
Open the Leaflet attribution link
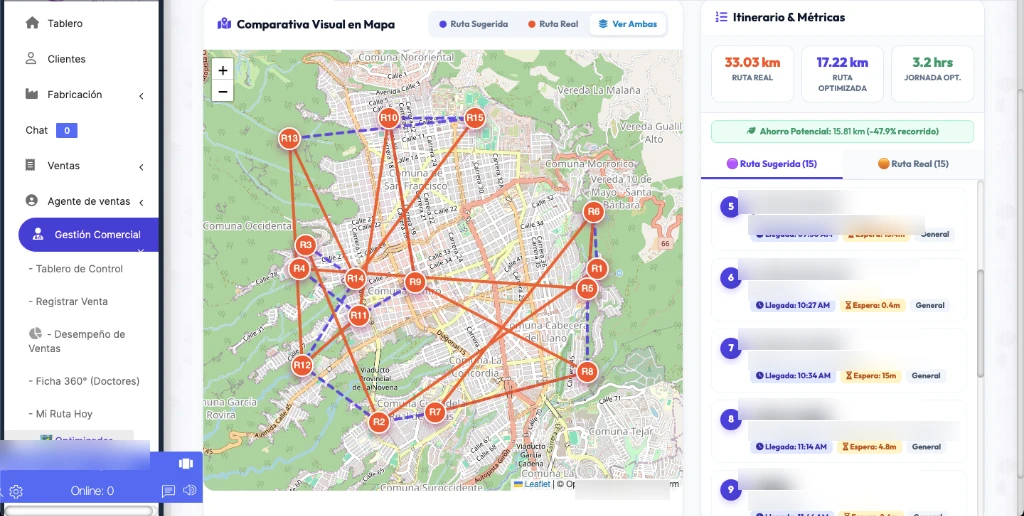[532, 484]
